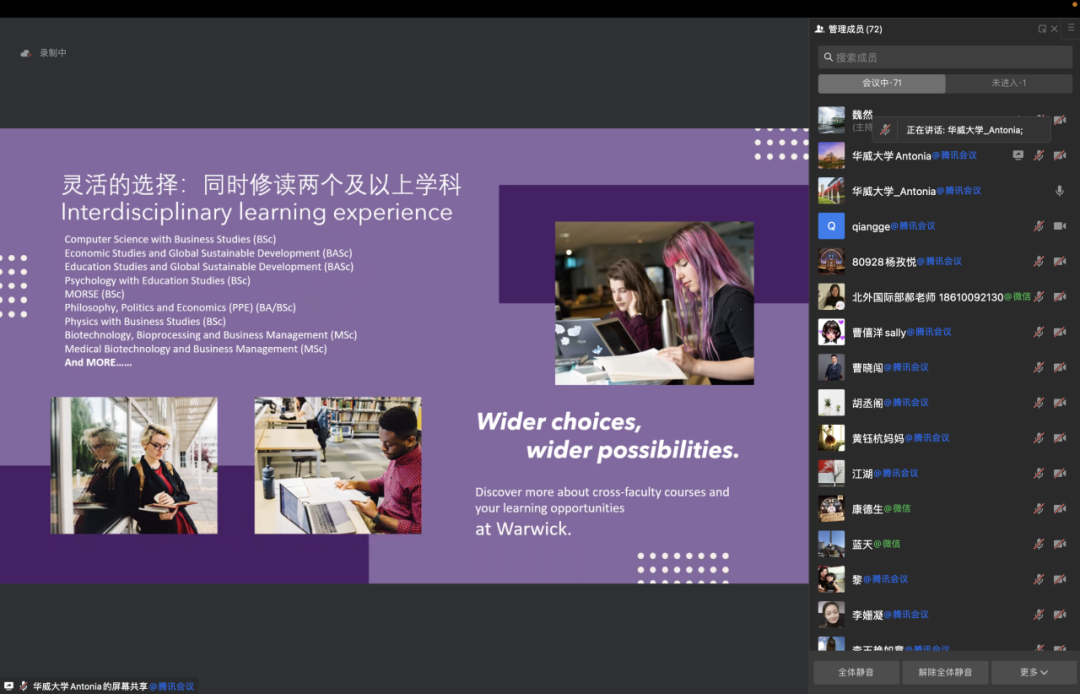This screenshot has width=1080, height=694.
Task: Click muted mic icon beside 的屏幕共享 label
Action: click(x=23, y=686)
